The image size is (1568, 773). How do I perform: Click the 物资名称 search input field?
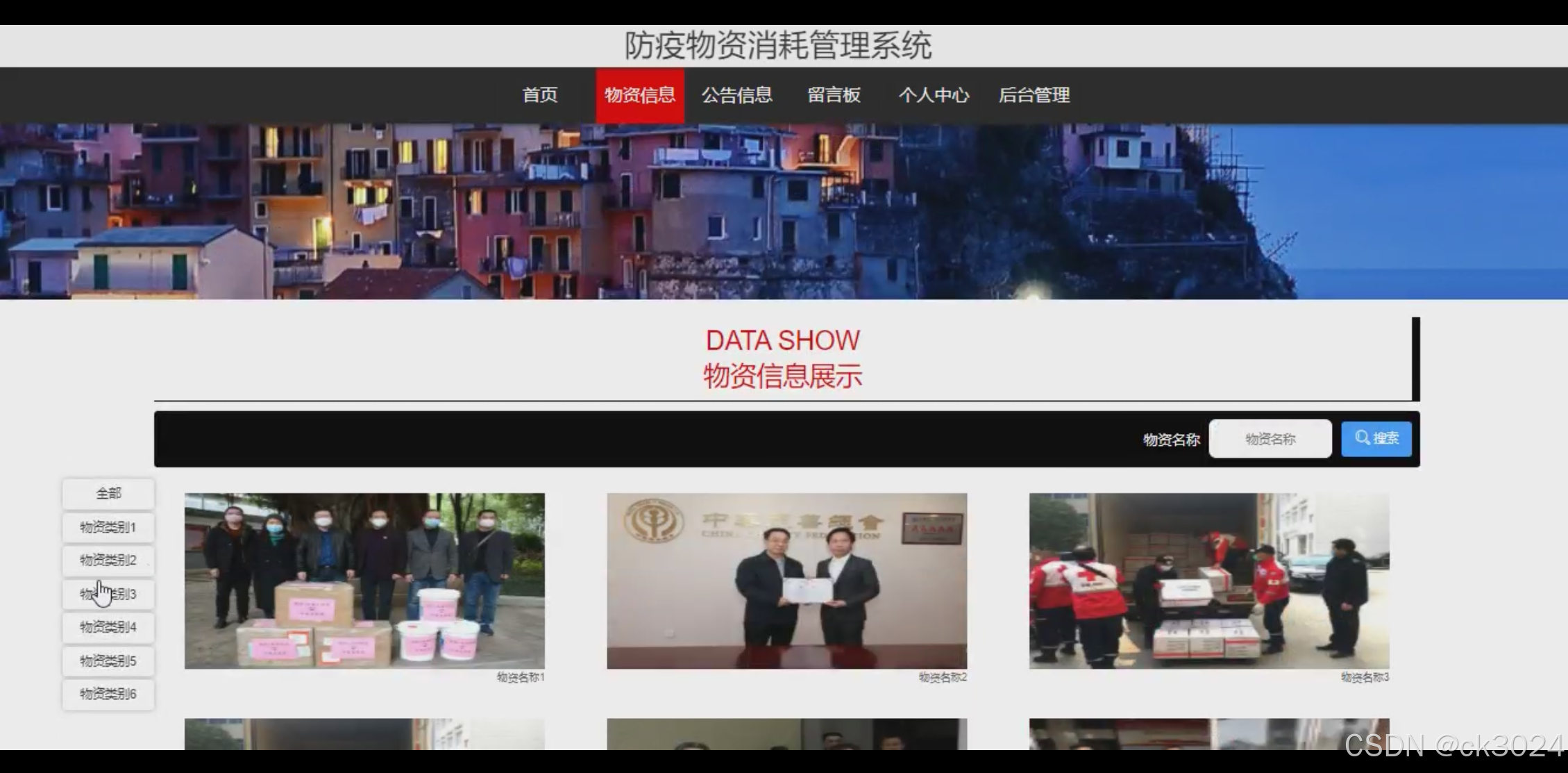tap(1270, 438)
